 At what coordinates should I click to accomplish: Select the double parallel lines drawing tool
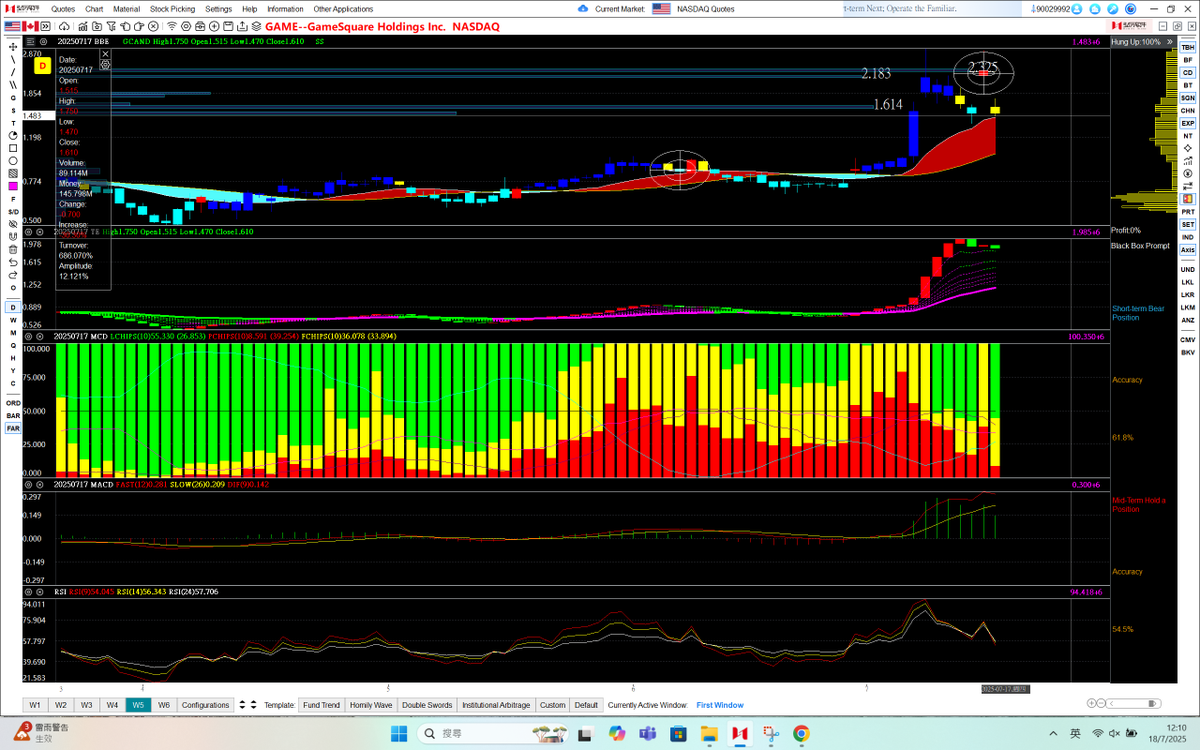[13, 85]
